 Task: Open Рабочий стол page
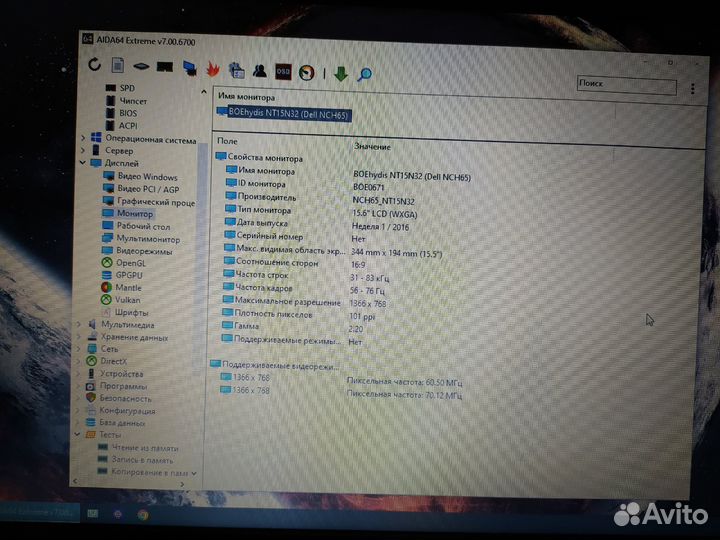coord(143,226)
